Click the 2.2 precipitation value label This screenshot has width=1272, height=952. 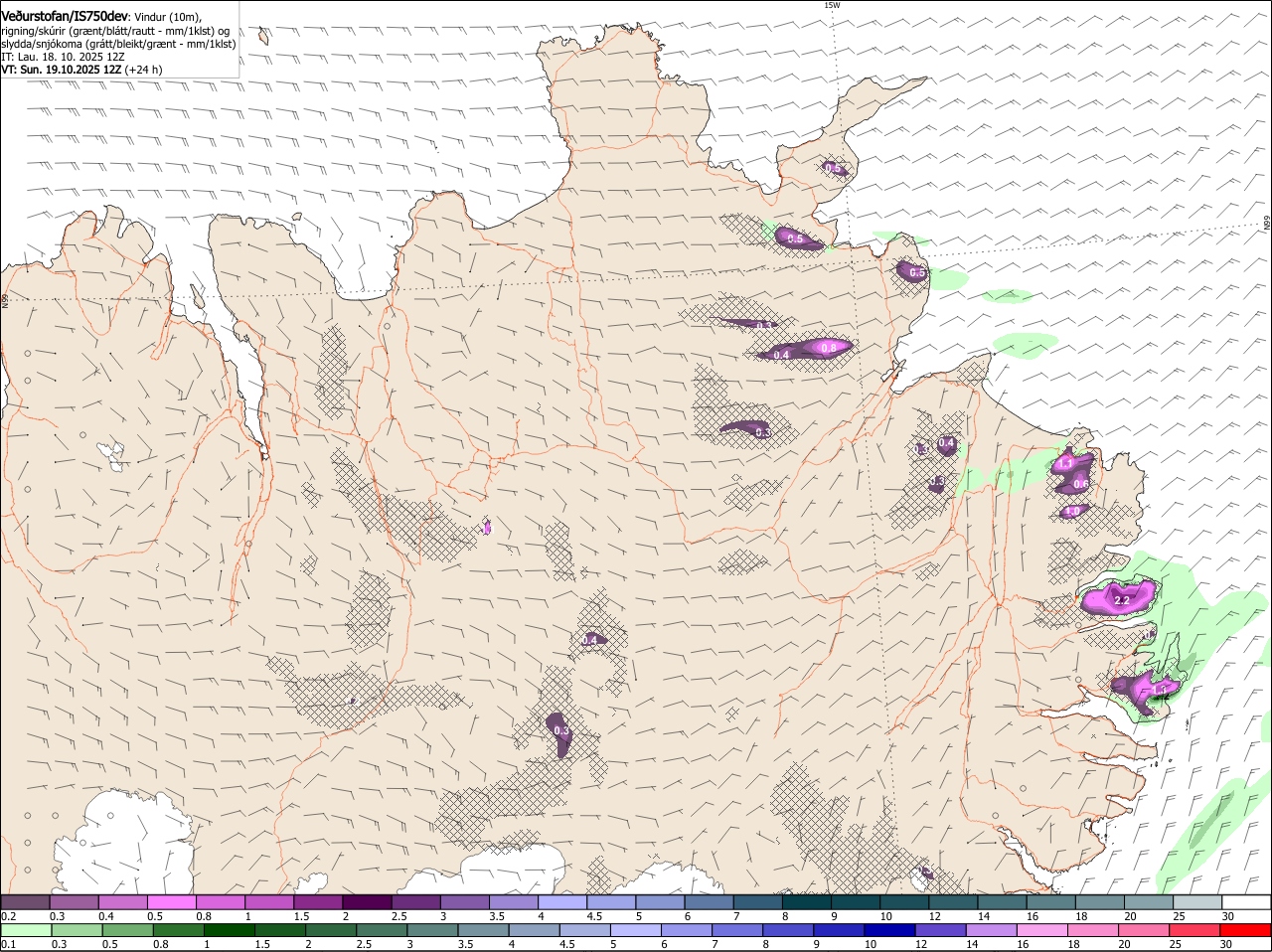coord(1123,600)
